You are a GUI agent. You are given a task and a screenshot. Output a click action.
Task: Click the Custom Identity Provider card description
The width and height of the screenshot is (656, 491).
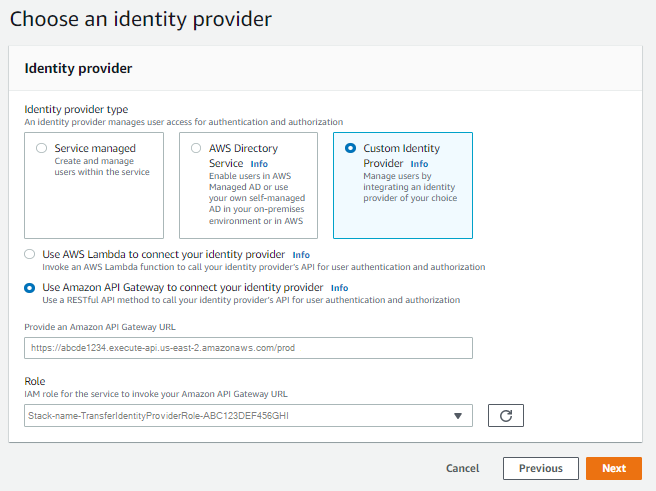410,187
